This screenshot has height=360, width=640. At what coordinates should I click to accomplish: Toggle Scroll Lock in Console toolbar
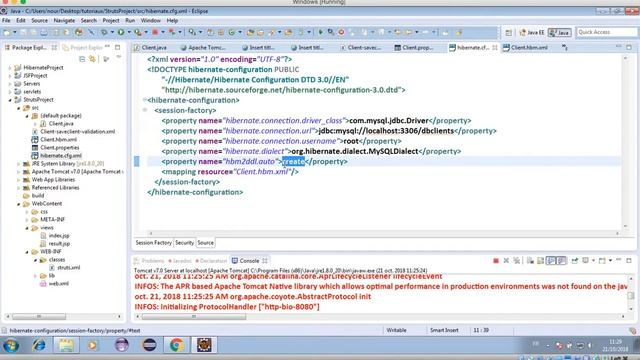540,260
